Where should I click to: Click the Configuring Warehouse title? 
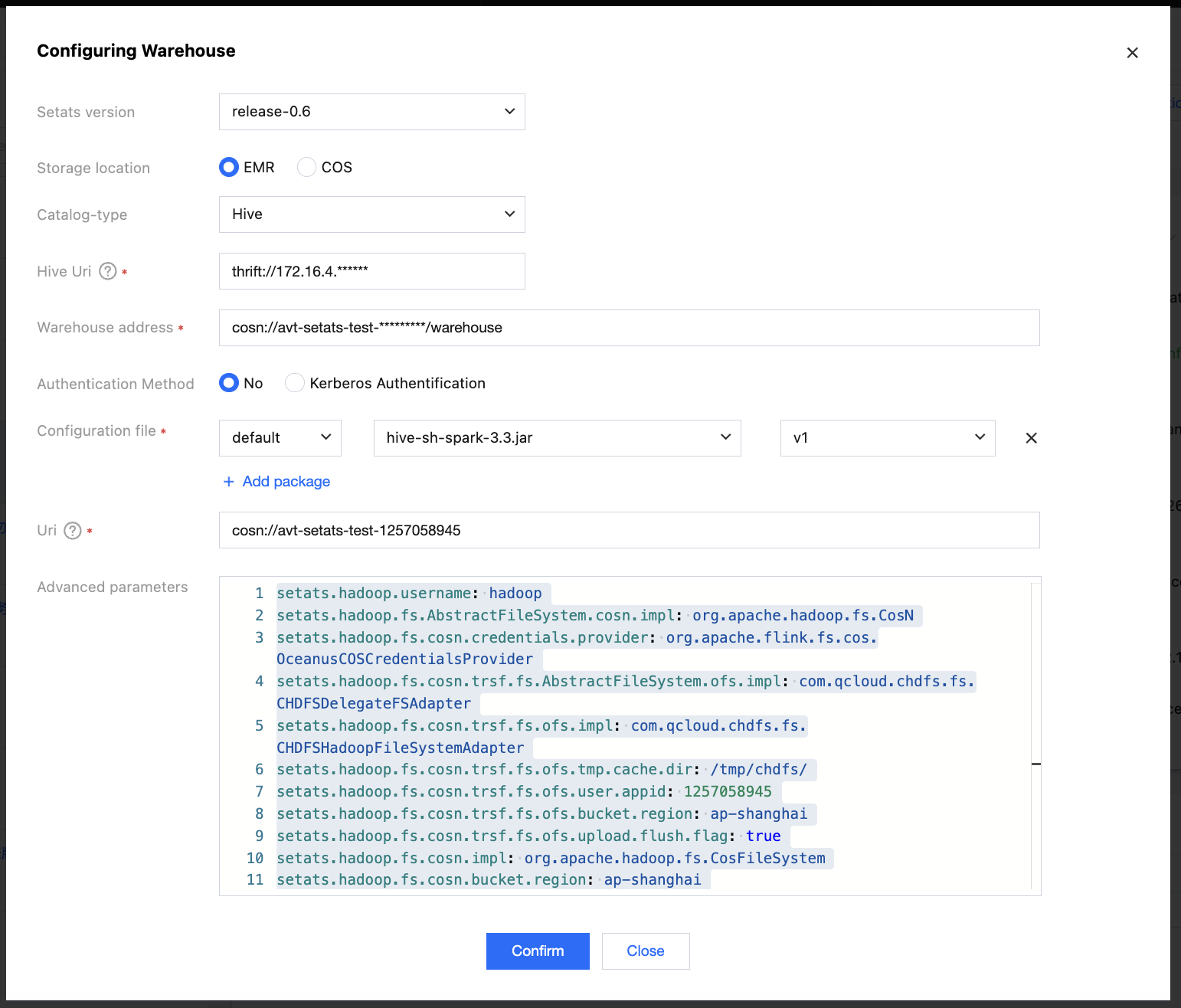(136, 51)
